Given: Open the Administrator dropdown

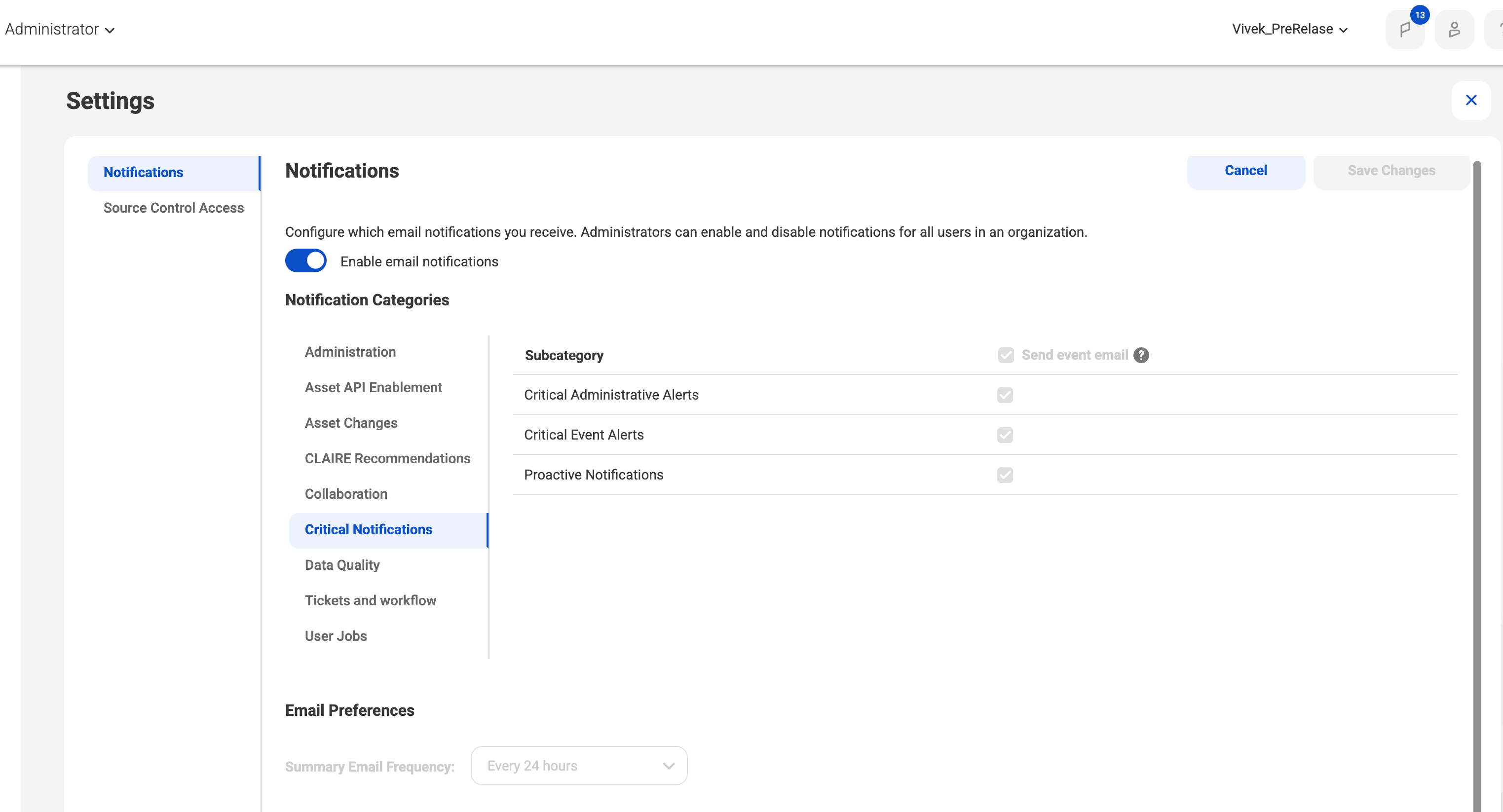Looking at the screenshot, I should click(x=60, y=29).
